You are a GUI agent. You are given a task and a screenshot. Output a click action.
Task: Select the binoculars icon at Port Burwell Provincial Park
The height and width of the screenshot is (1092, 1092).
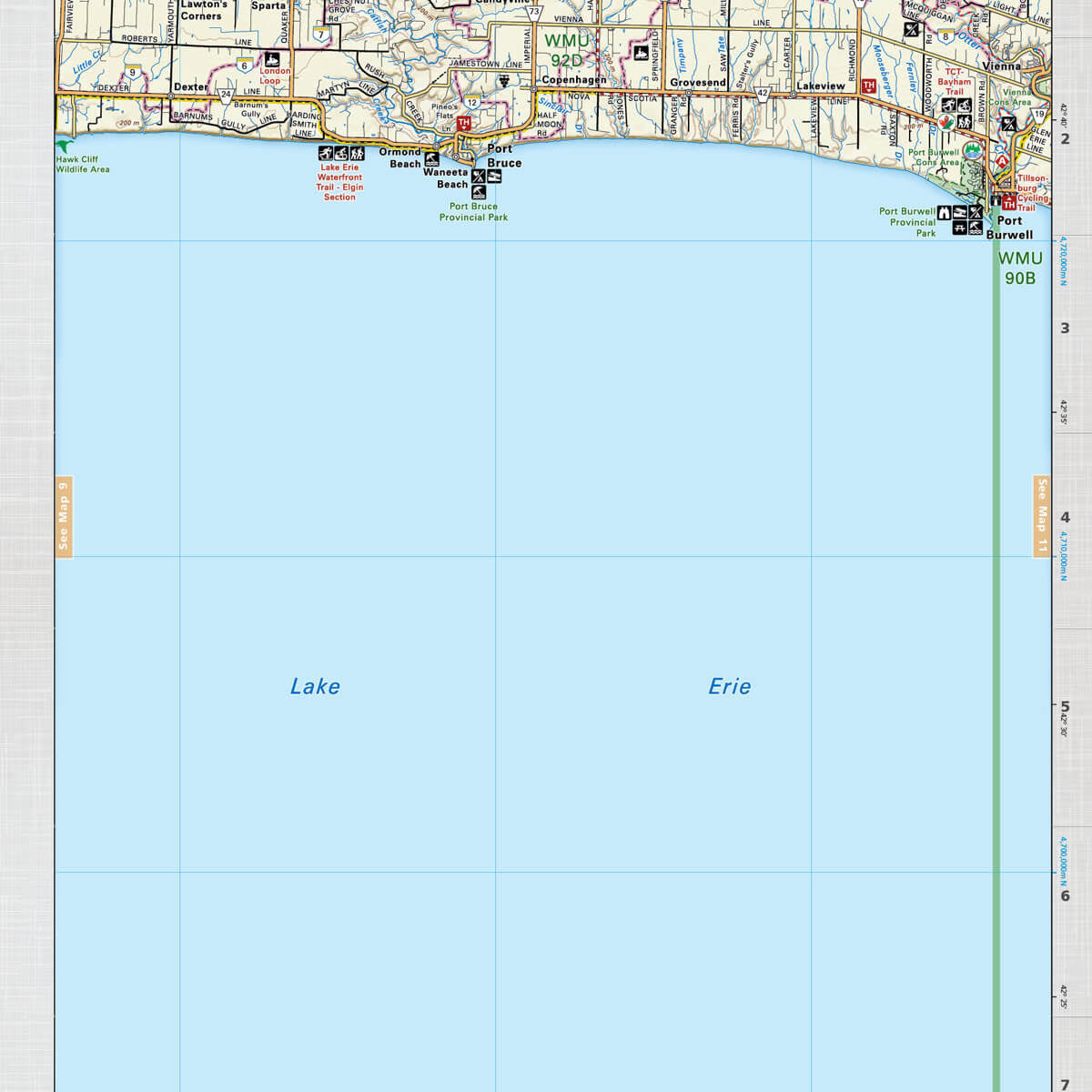pyautogui.click(x=945, y=213)
